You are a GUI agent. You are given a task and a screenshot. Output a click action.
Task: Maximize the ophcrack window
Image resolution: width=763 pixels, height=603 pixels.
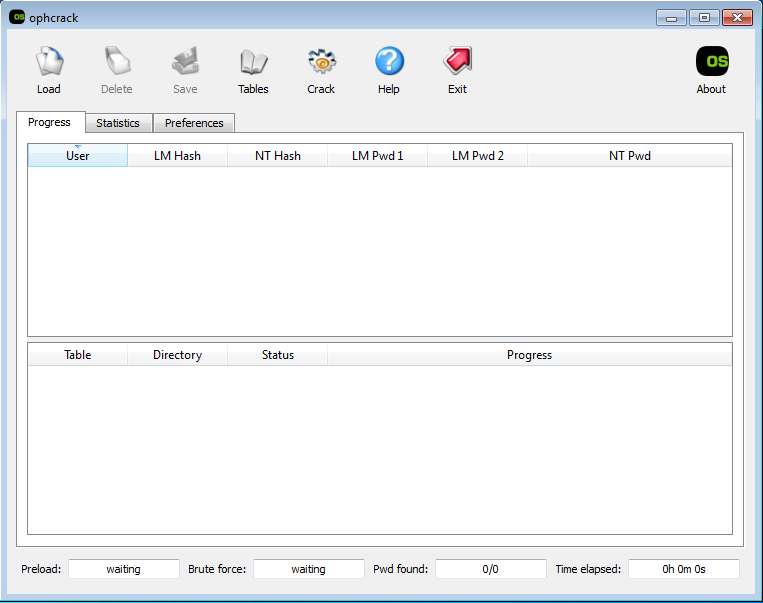[x=704, y=18]
